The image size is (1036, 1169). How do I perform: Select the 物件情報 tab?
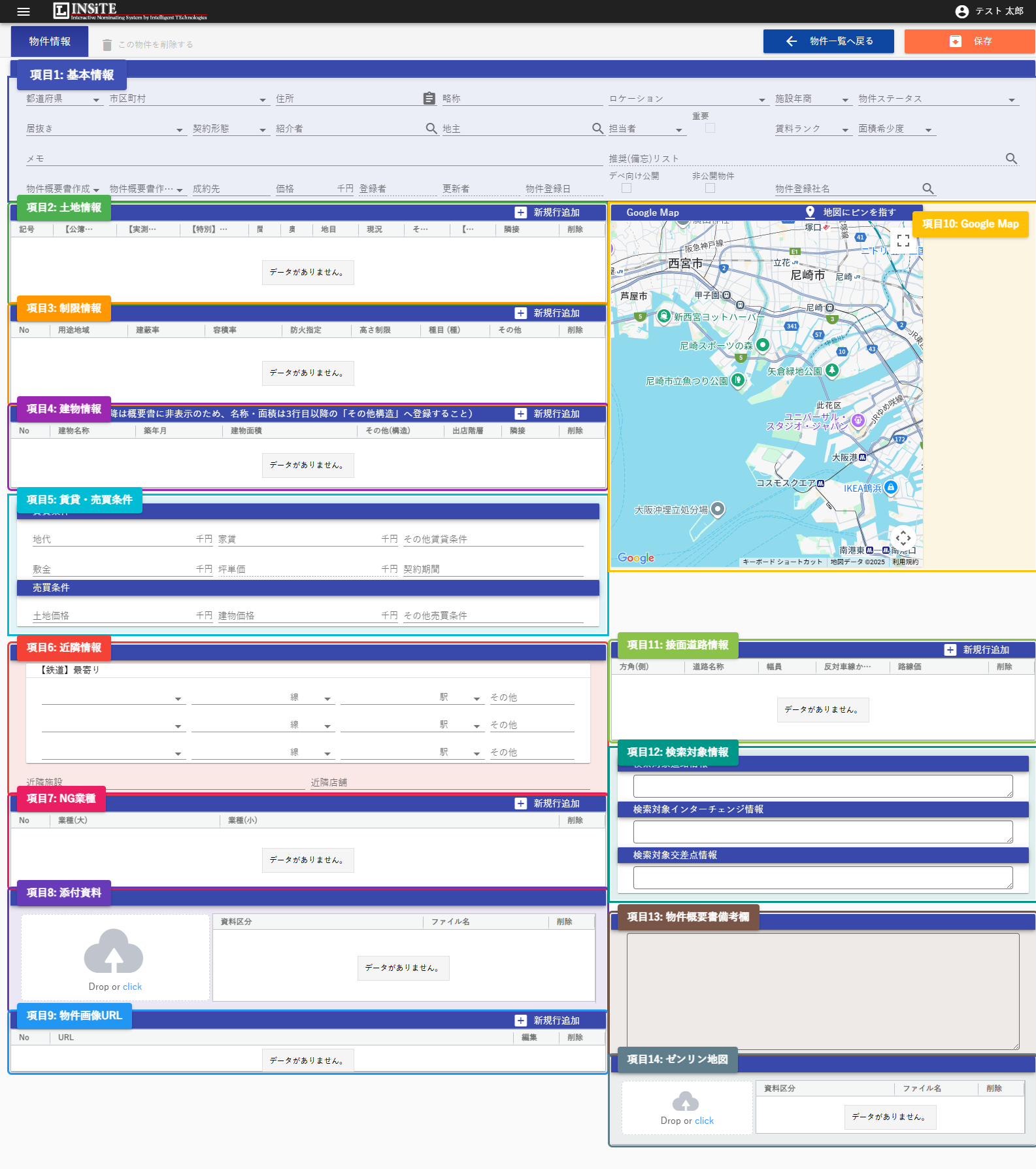click(50, 41)
